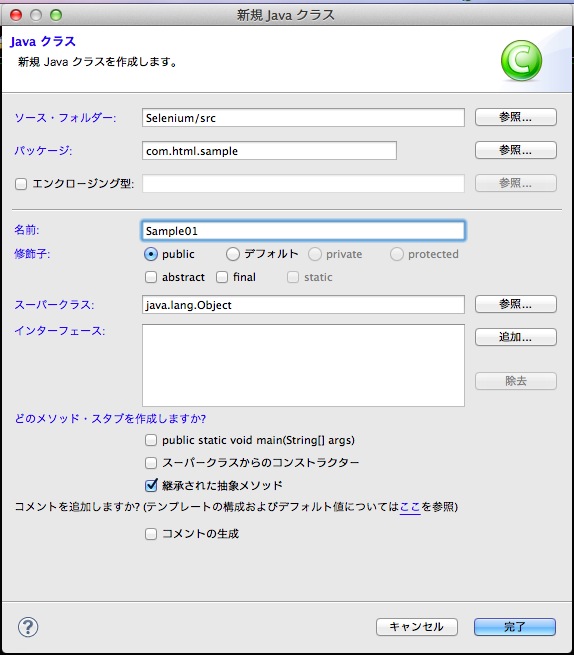This screenshot has height=655, width=574.
Task: Click the キャンセル button
Action: 417,627
